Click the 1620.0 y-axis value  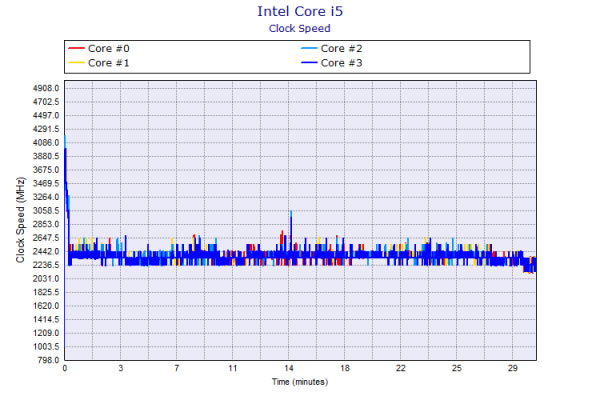coord(46,306)
